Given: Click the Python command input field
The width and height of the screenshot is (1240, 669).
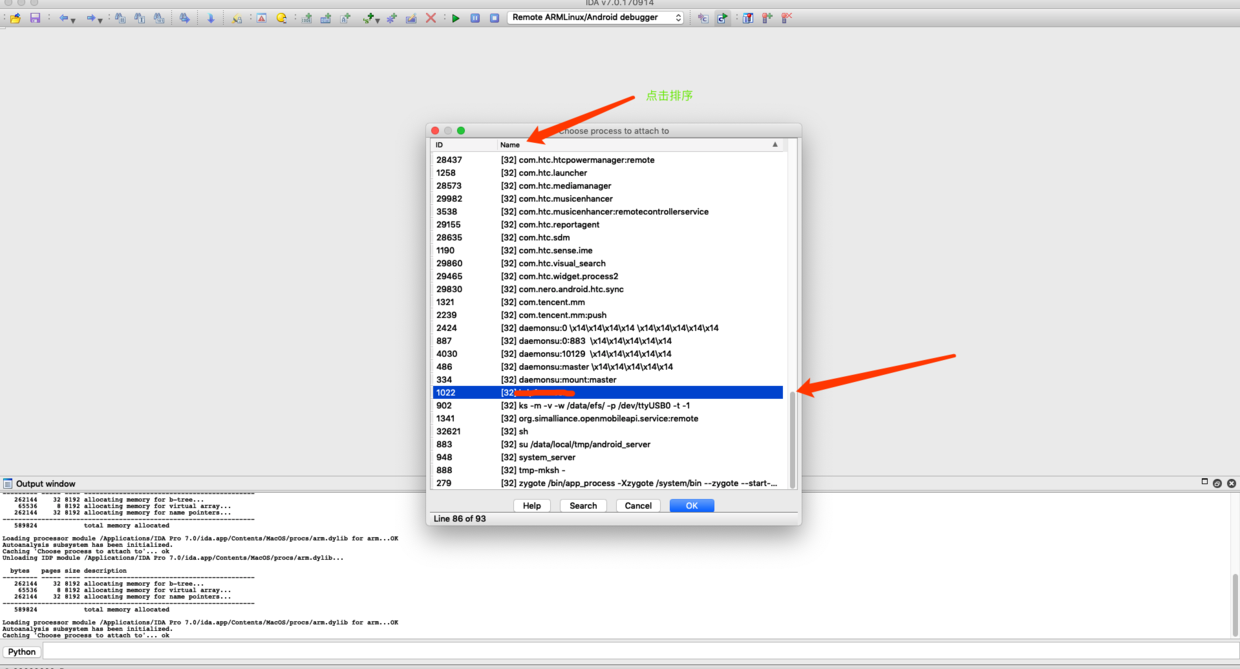Looking at the screenshot, I should point(640,652).
